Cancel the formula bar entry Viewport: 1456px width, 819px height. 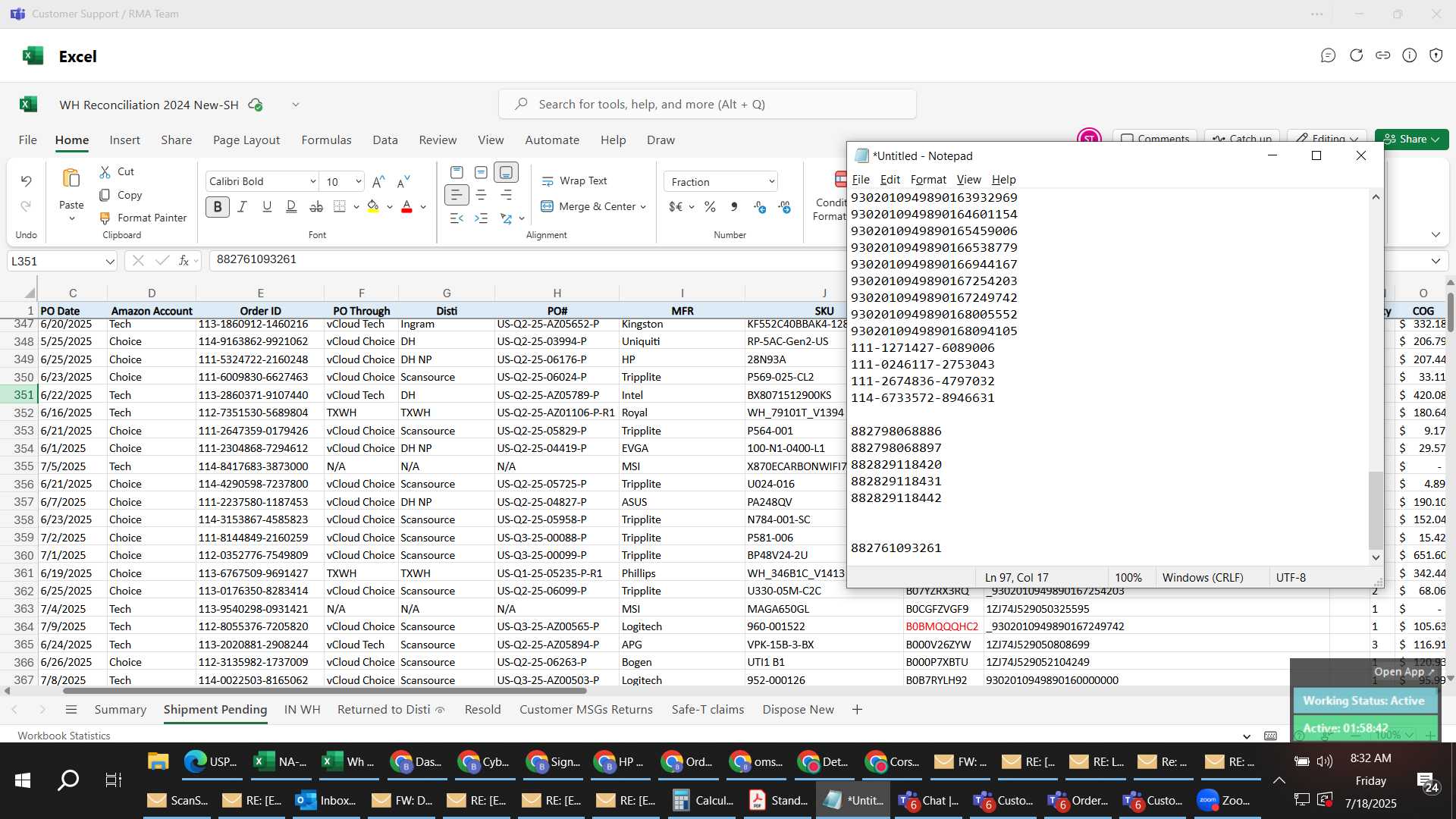[x=137, y=260]
